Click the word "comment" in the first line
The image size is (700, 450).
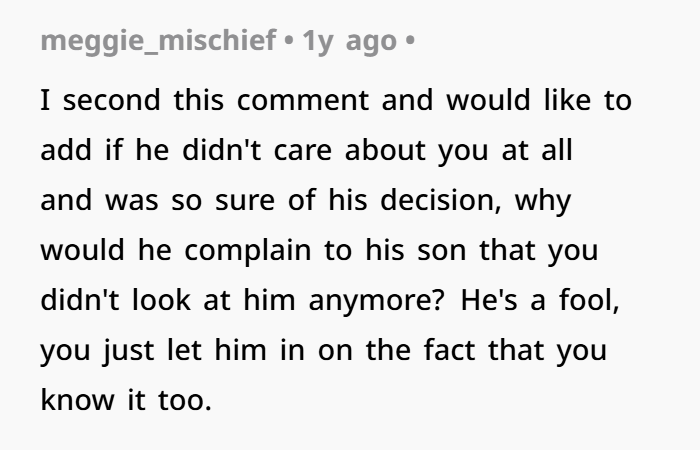click(303, 100)
